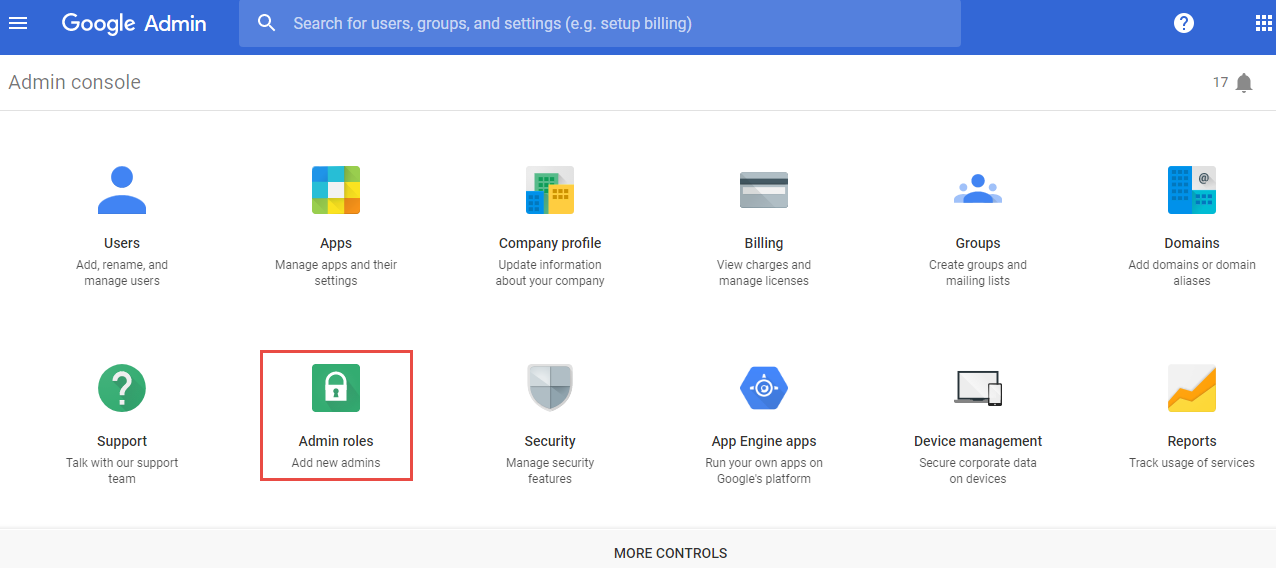This screenshot has width=1276, height=568.
Task: Click "Add domains or domain aliases" text
Action: (x=1192, y=273)
